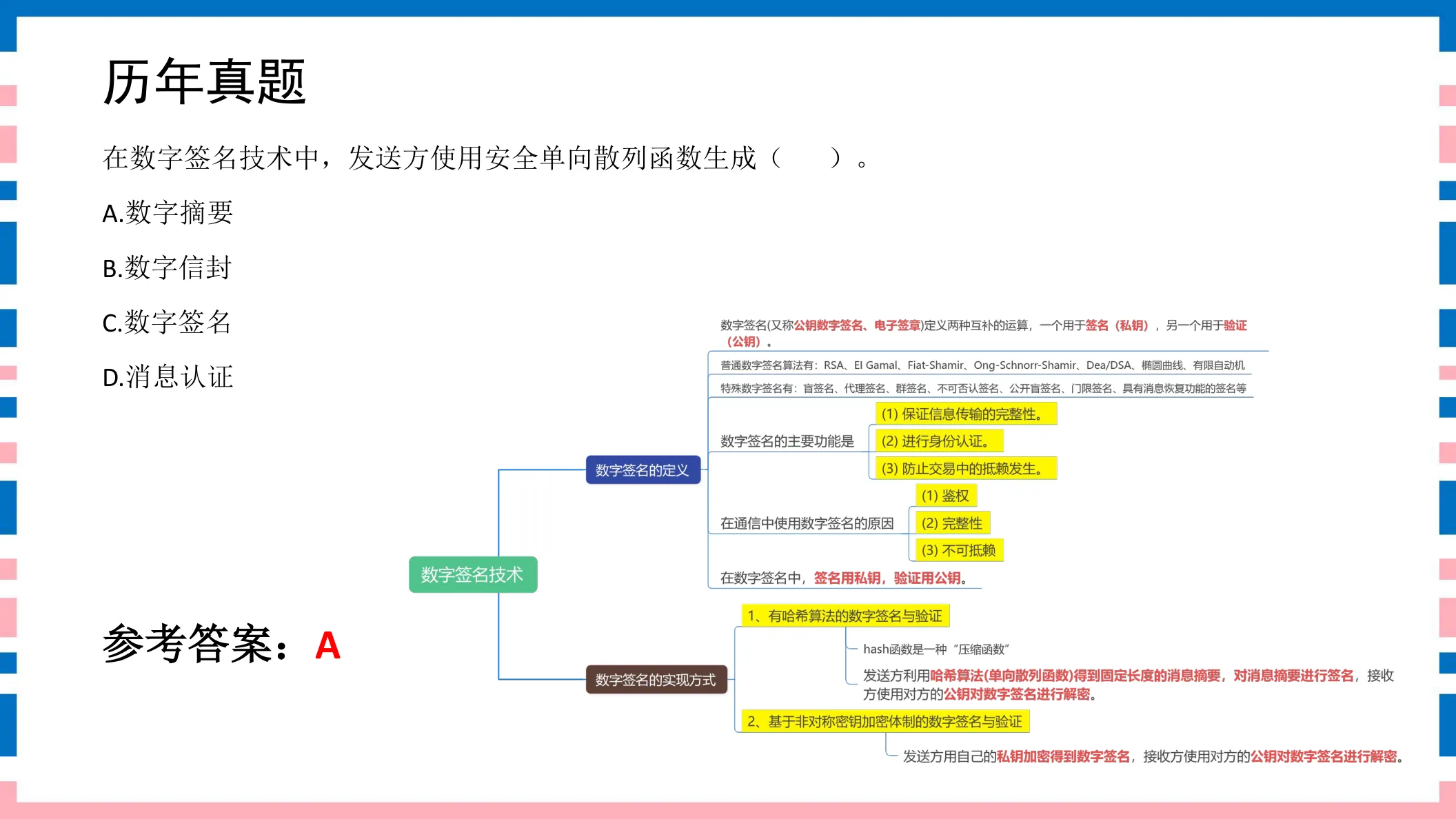Select the blue 数字签名的定义 node
Screen dimensions: 1456x819
click(643, 469)
